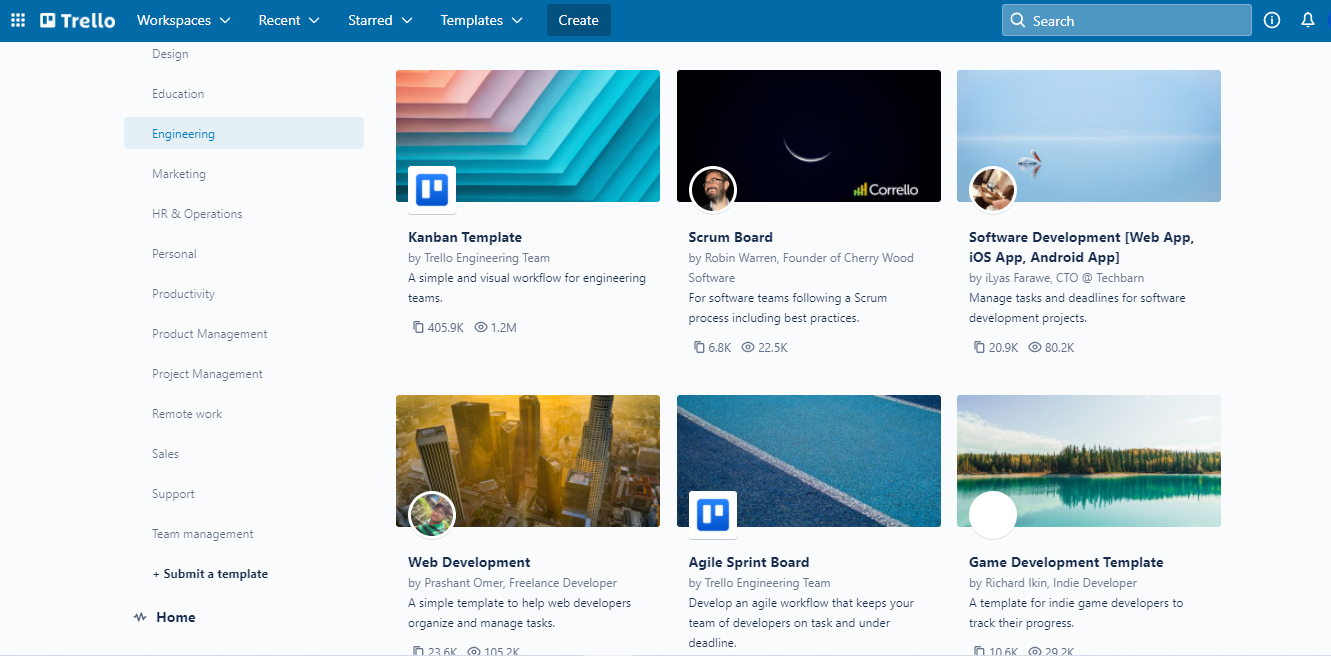Click the copies icon under Kanban Template
The image size is (1331, 656).
point(418,327)
